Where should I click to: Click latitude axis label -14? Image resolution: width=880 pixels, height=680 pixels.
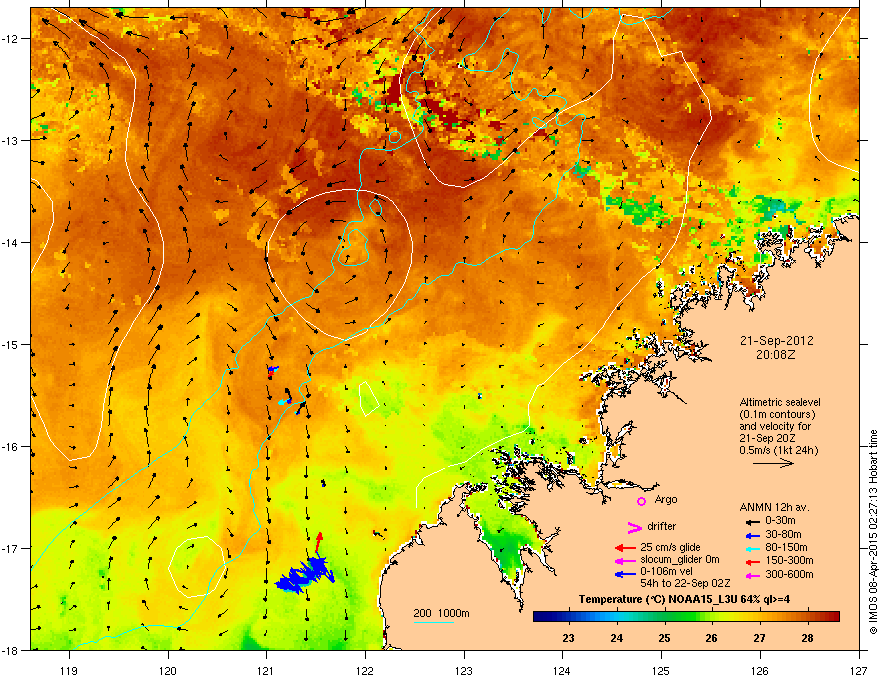point(11,243)
